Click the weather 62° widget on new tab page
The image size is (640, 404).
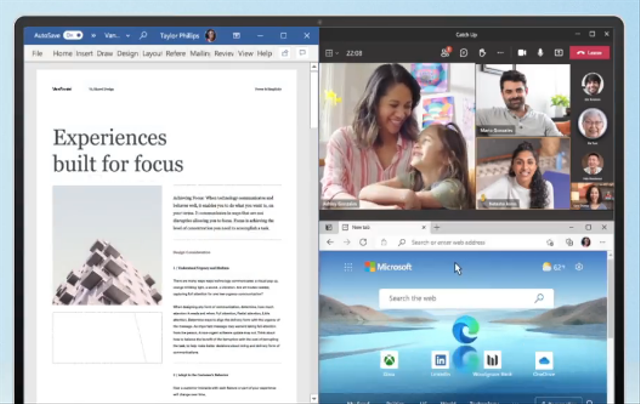coord(553,267)
